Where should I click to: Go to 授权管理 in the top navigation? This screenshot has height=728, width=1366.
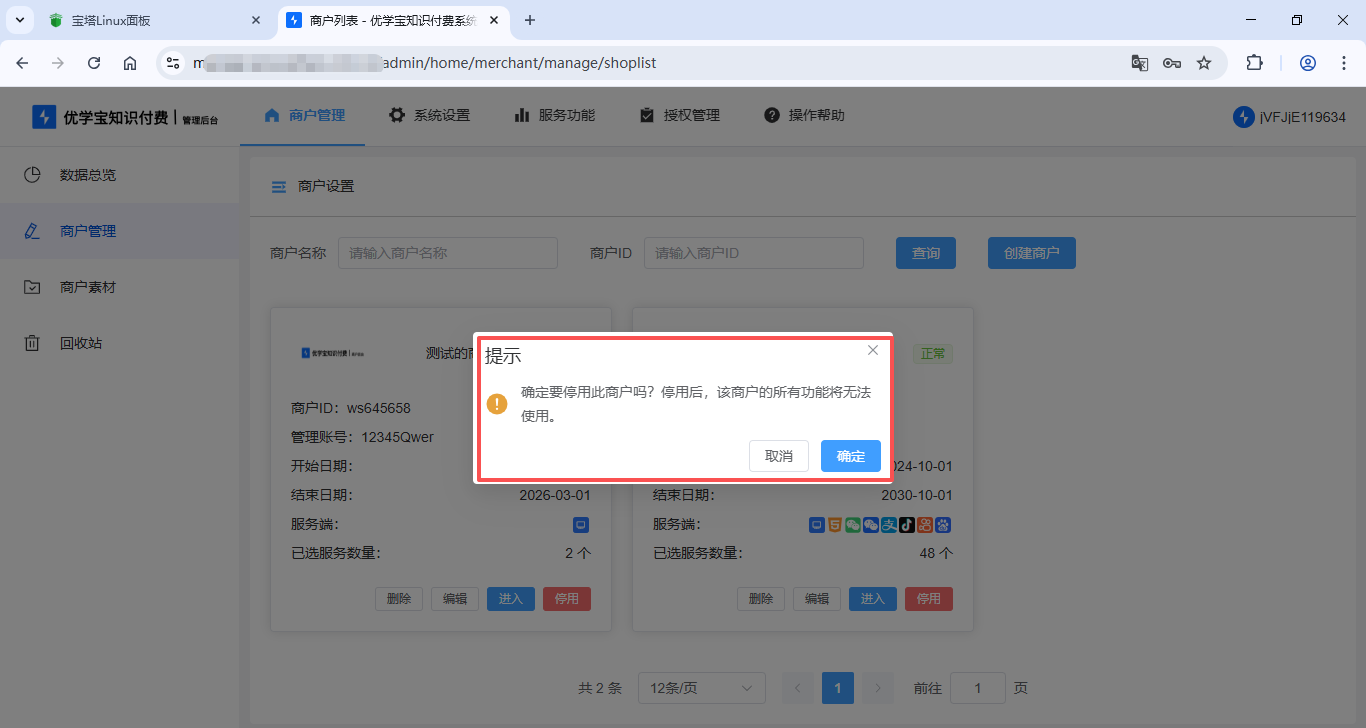pyautogui.click(x=679, y=115)
